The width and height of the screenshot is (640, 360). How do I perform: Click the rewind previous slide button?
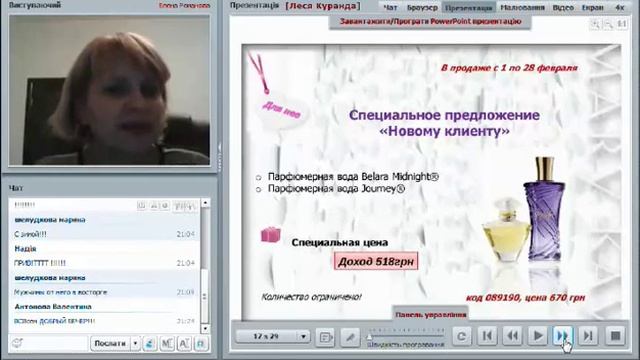(x=512, y=336)
